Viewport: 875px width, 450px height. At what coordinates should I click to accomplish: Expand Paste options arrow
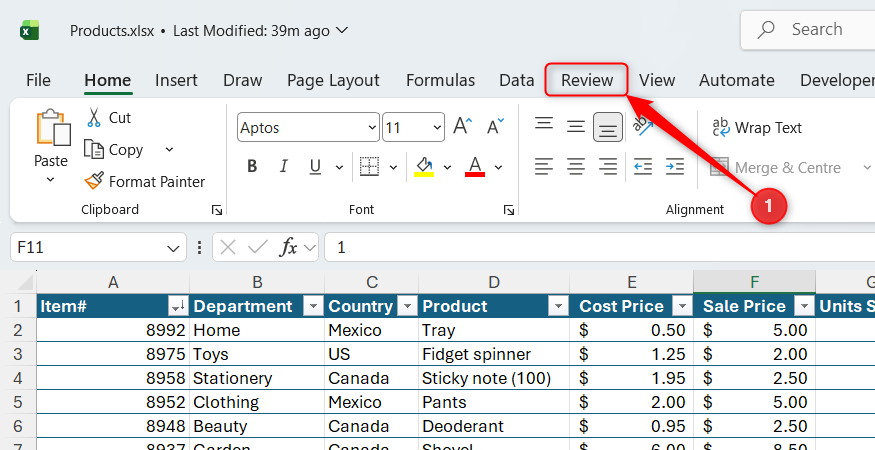click(50, 180)
